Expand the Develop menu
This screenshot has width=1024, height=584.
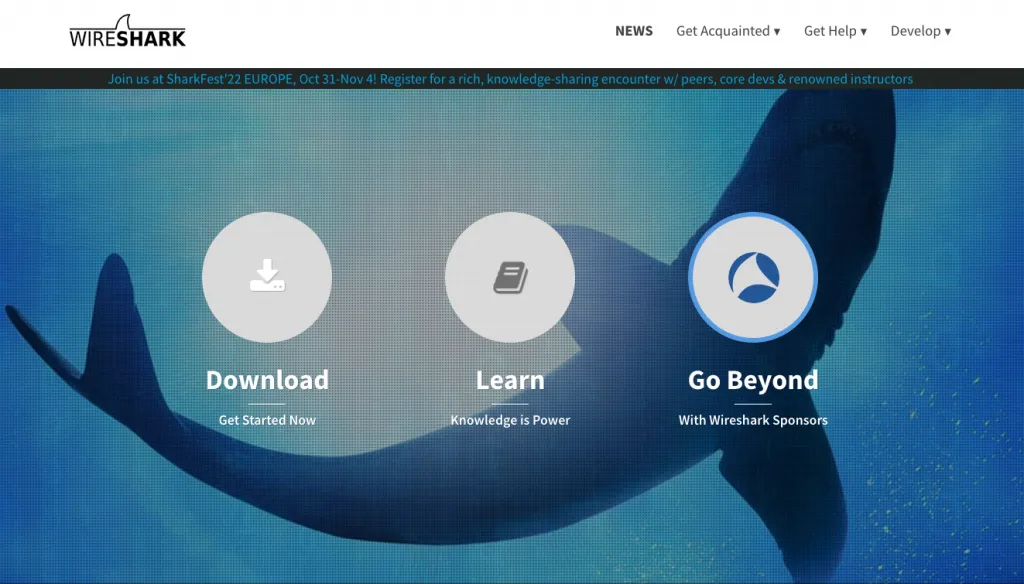[x=921, y=31]
